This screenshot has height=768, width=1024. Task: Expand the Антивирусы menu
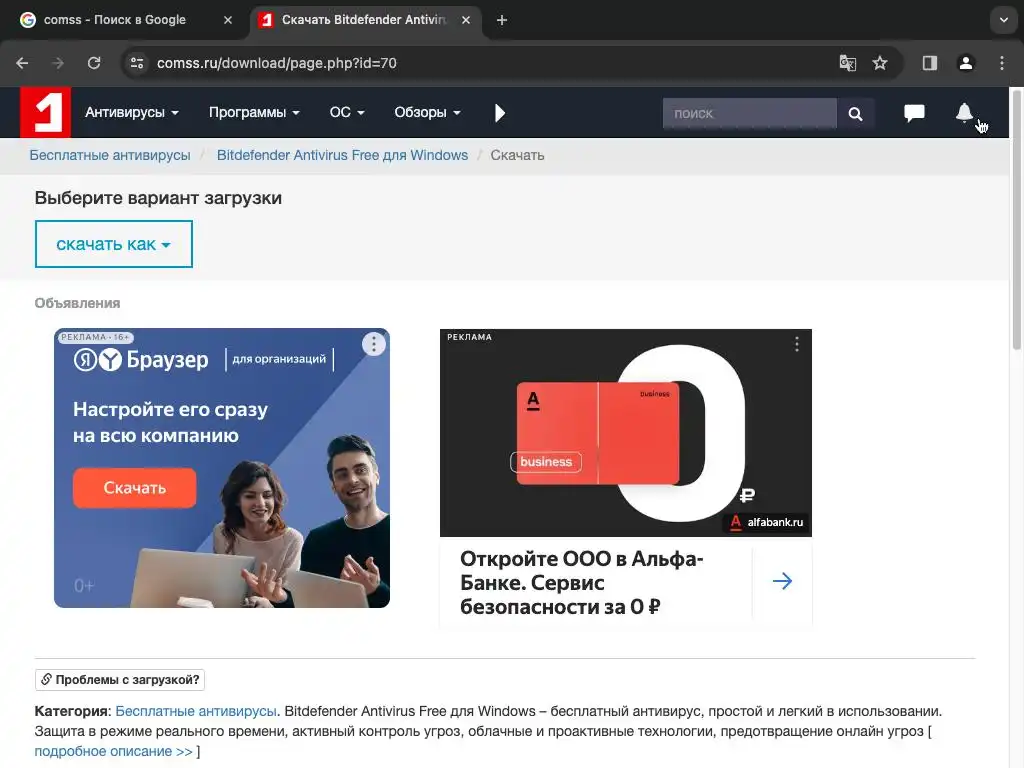click(131, 112)
